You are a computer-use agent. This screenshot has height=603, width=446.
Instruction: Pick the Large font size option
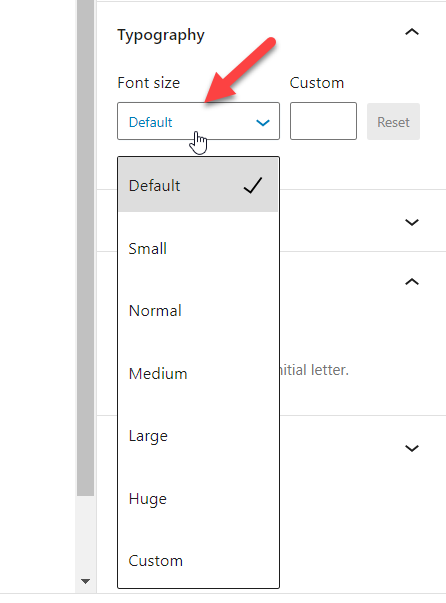[x=198, y=436]
